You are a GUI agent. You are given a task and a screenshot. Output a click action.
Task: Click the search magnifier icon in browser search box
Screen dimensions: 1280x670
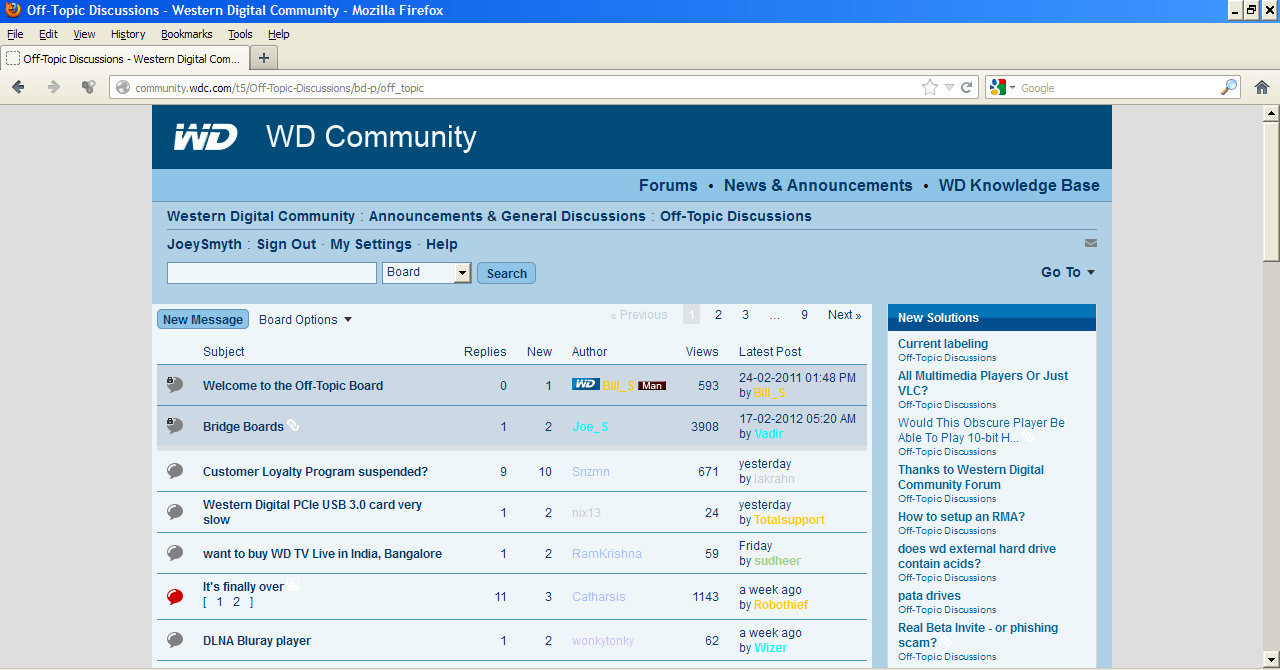pyautogui.click(x=1229, y=87)
